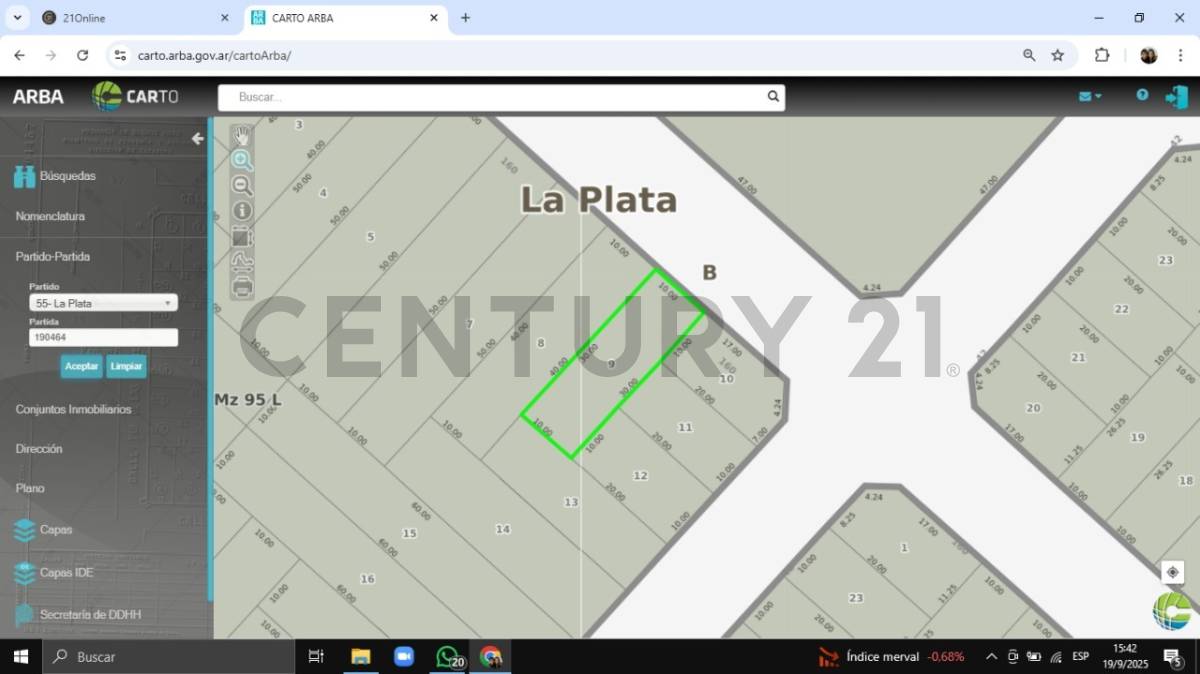
Task: Click the Partida number input field
Action: [103, 338]
